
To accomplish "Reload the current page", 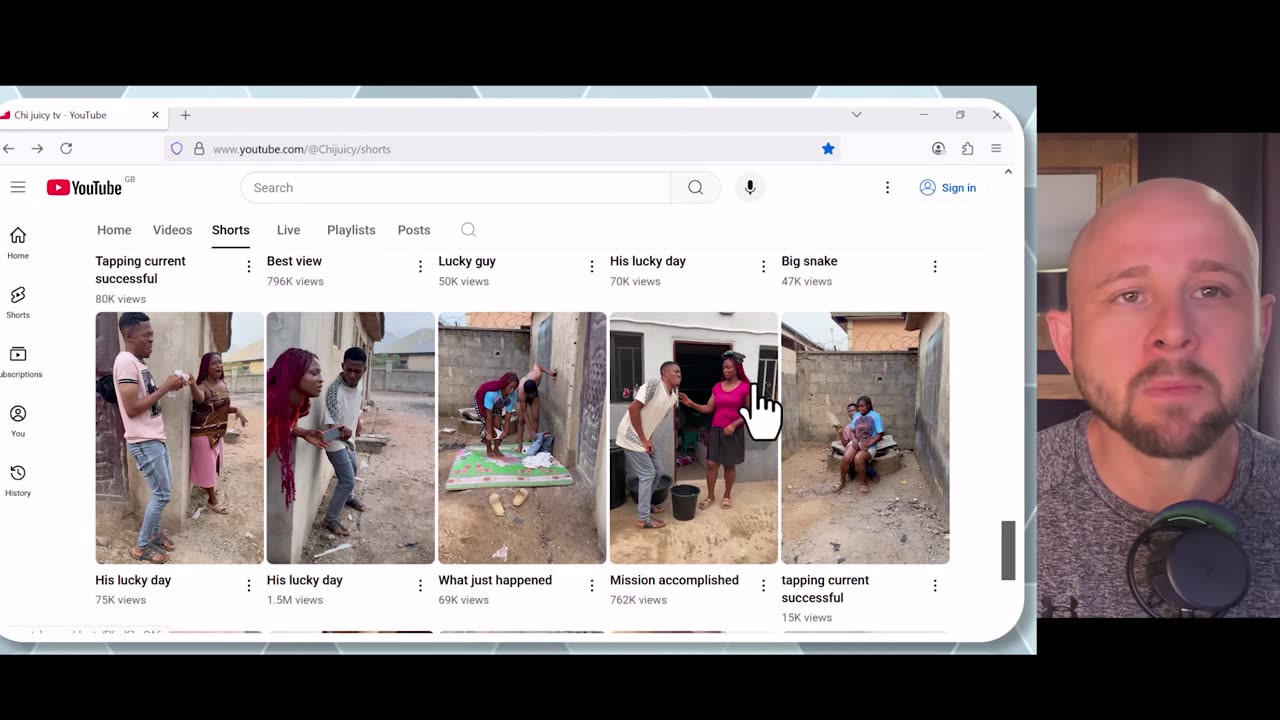I will (x=66, y=148).
